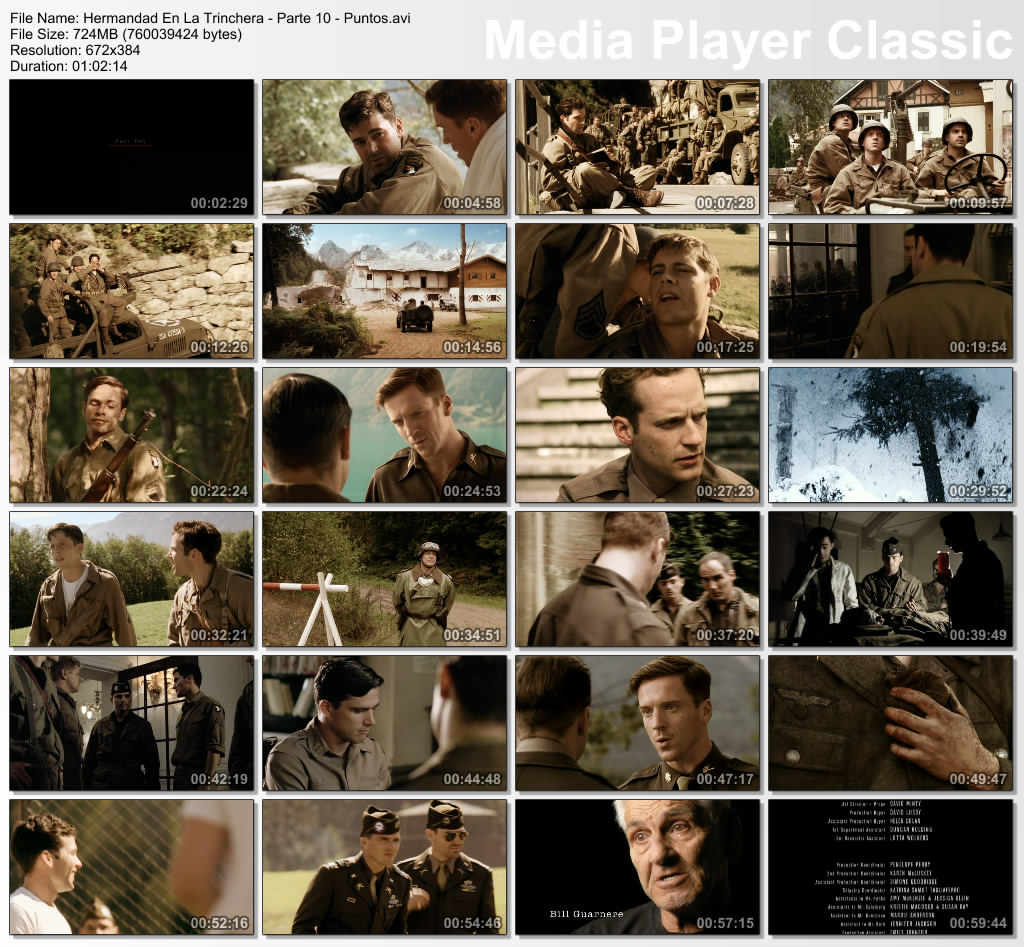Click the frame timestamped 00:07:28
This screenshot has width=1024, height=947.
pos(637,147)
